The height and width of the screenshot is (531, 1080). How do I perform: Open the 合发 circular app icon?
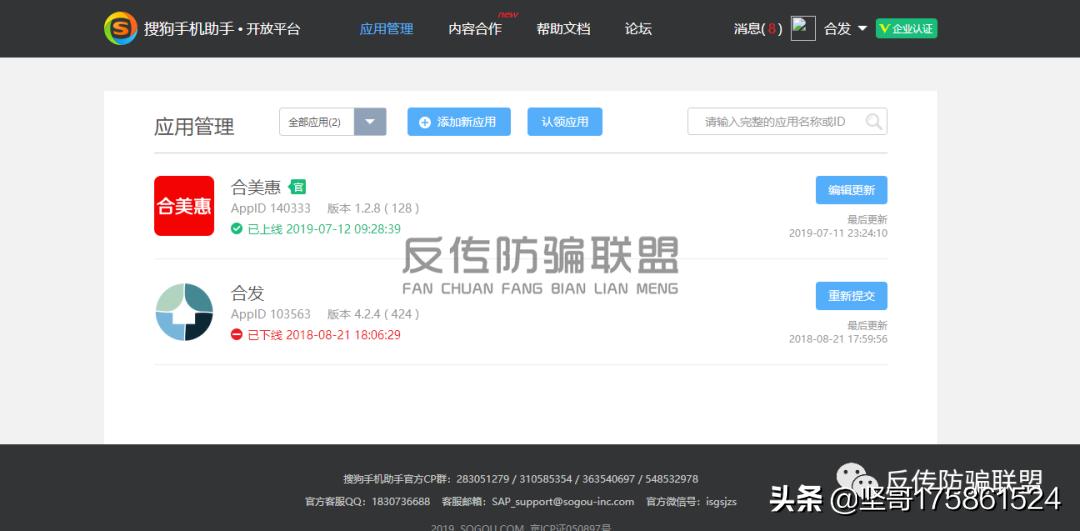tap(184, 311)
